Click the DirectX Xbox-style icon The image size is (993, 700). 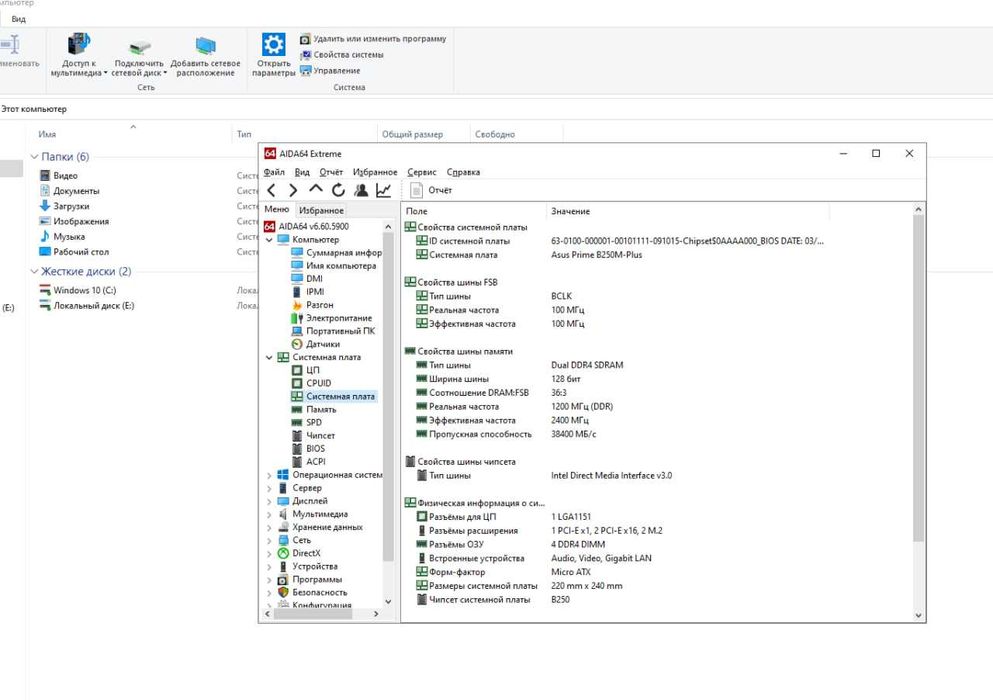point(283,554)
